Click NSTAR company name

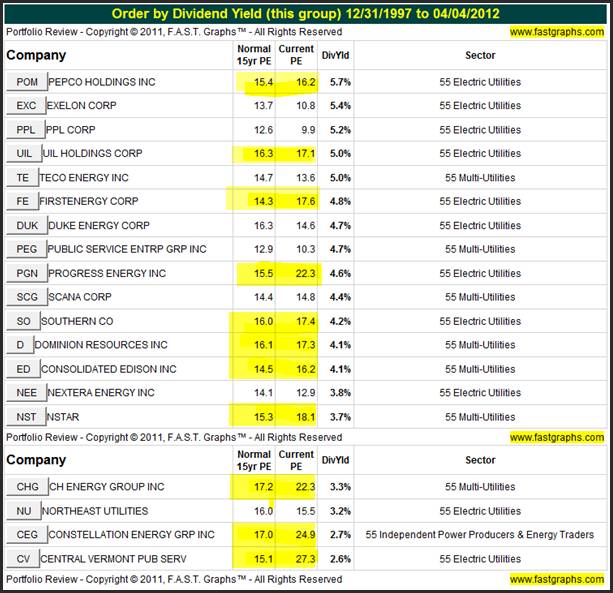pyautogui.click(x=63, y=417)
